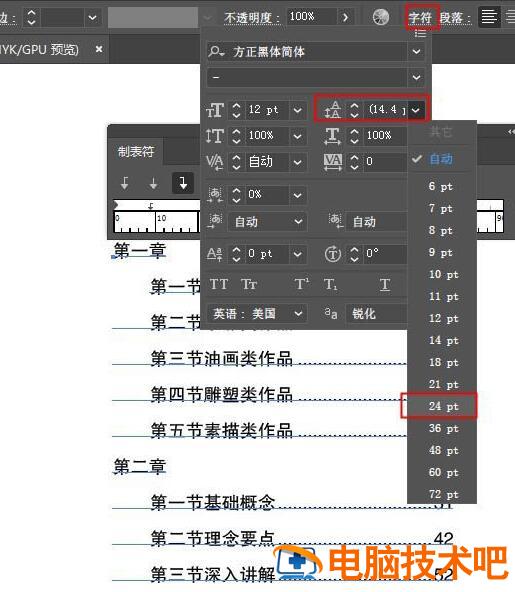Click the heading text 第二章
Viewport: 515px width, 592px height.
[140, 466]
